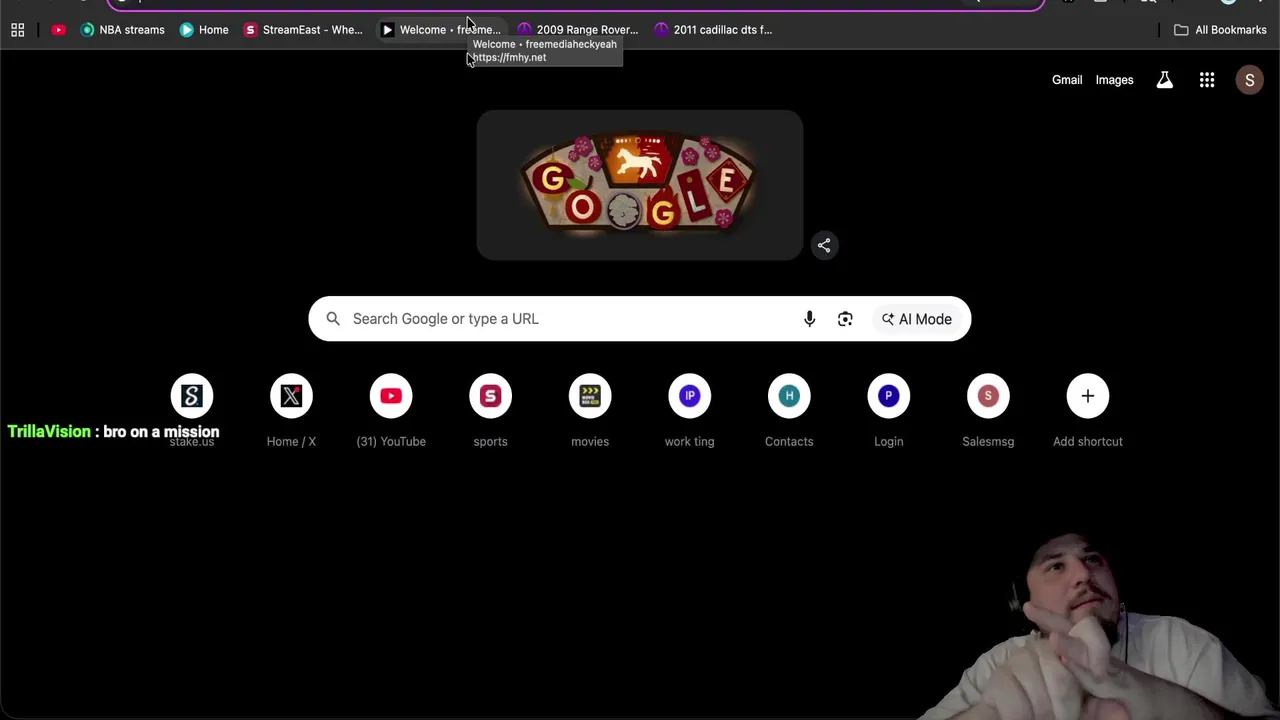
Task: Open the StreamEast bookmark
Action: tap(304, 30)
